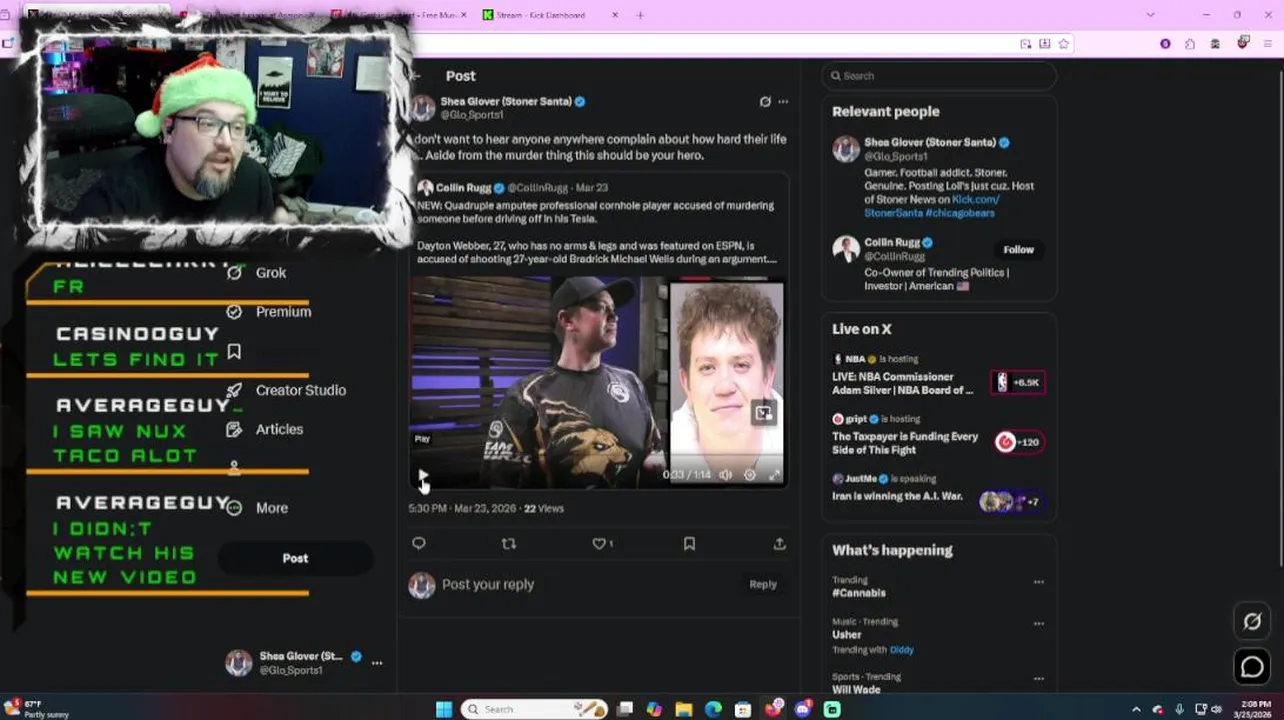Click the reply comment icon under post
The image size is (1284, 720).
click(x=419, y=543)
